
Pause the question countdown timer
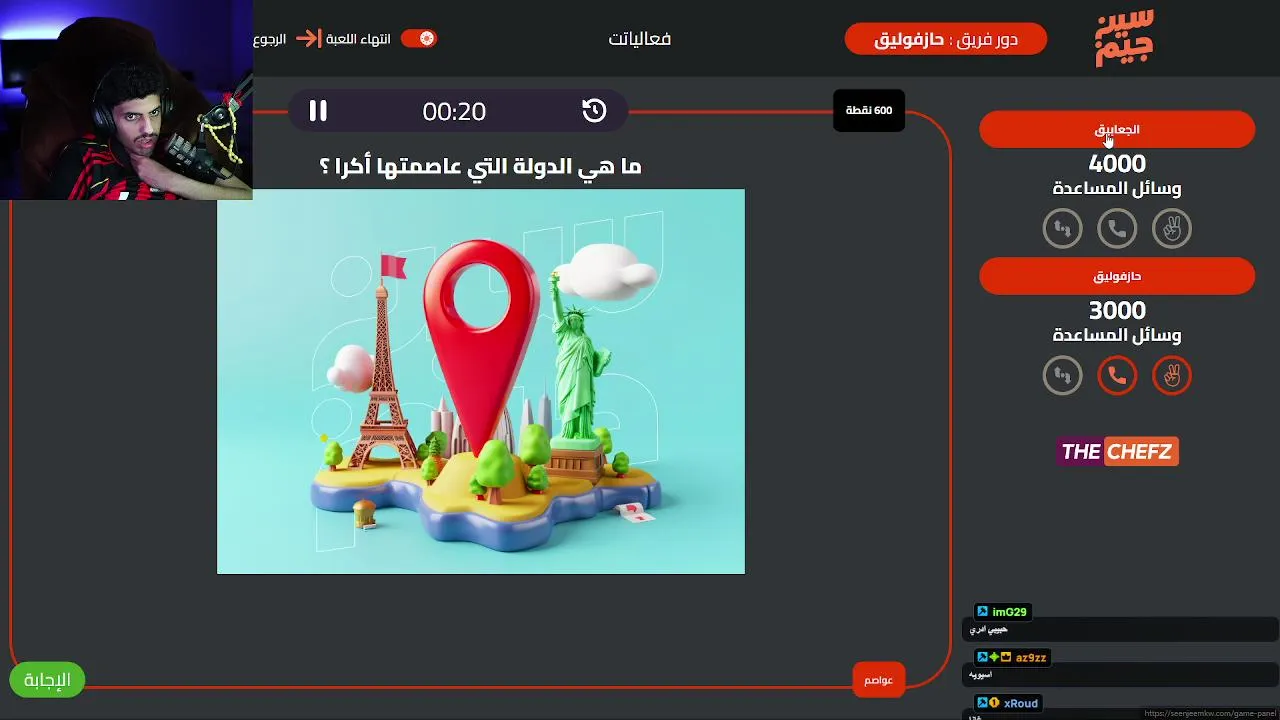click(318, 111)
